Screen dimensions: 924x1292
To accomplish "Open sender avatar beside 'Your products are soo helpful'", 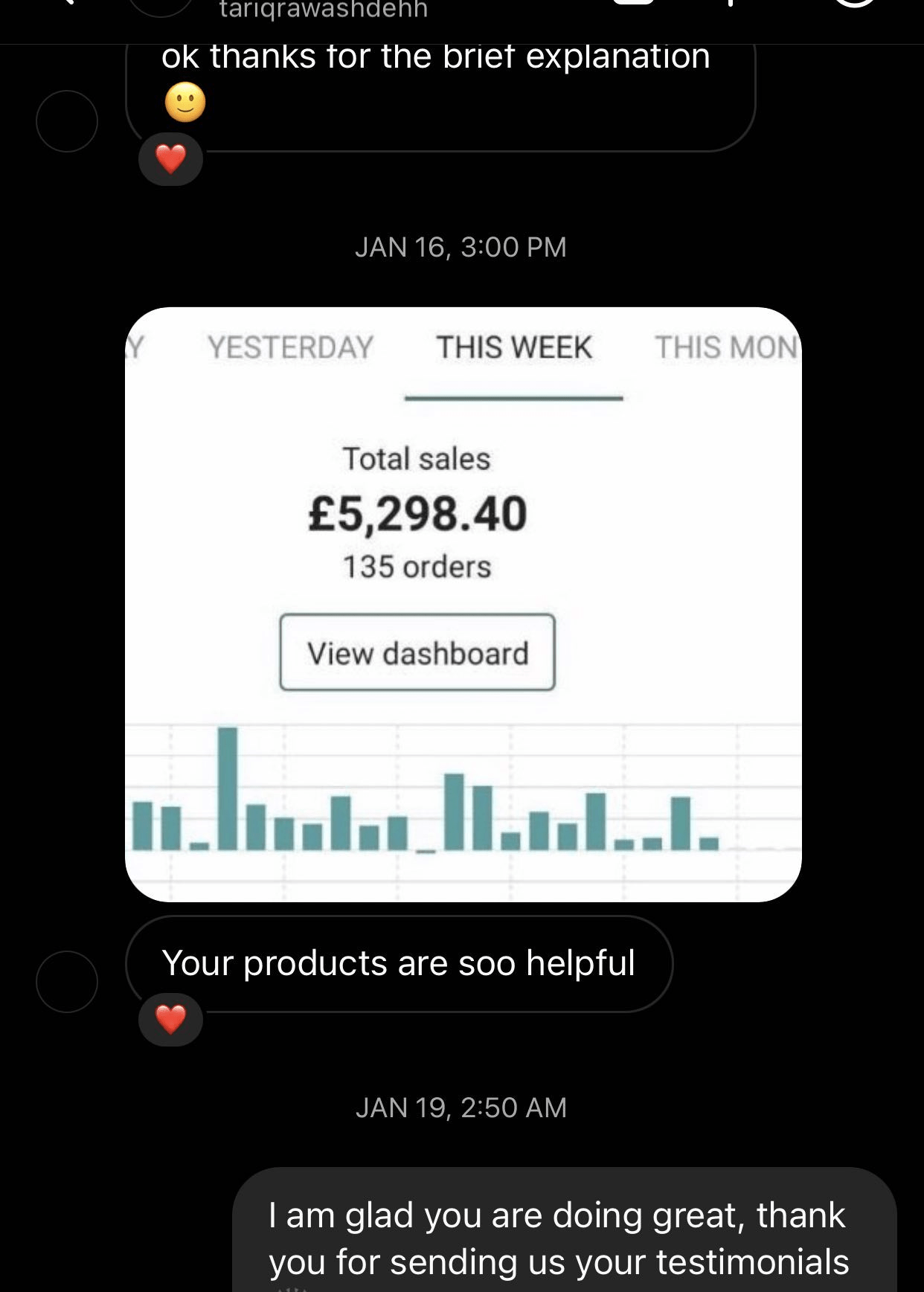I will (67, 981).
